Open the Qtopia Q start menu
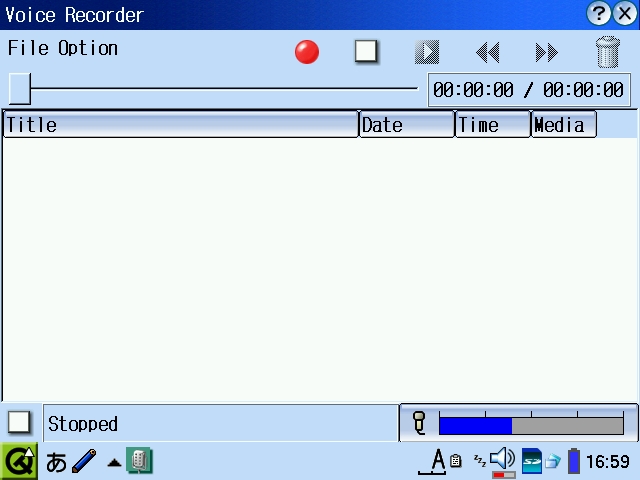640x480 pixels. [18, 461]
